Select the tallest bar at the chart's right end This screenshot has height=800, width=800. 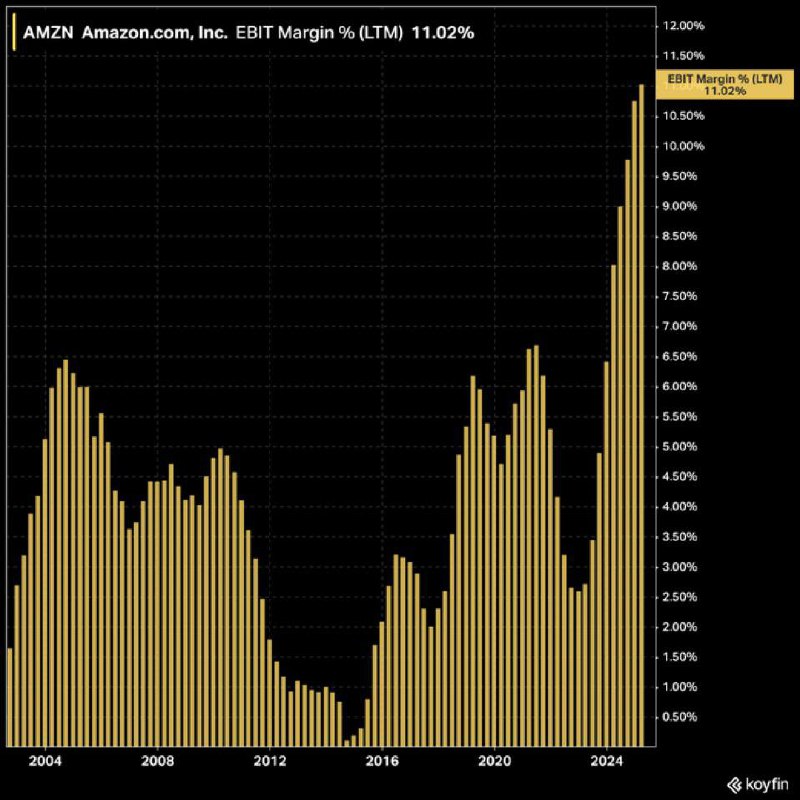(x=641, y=415)
